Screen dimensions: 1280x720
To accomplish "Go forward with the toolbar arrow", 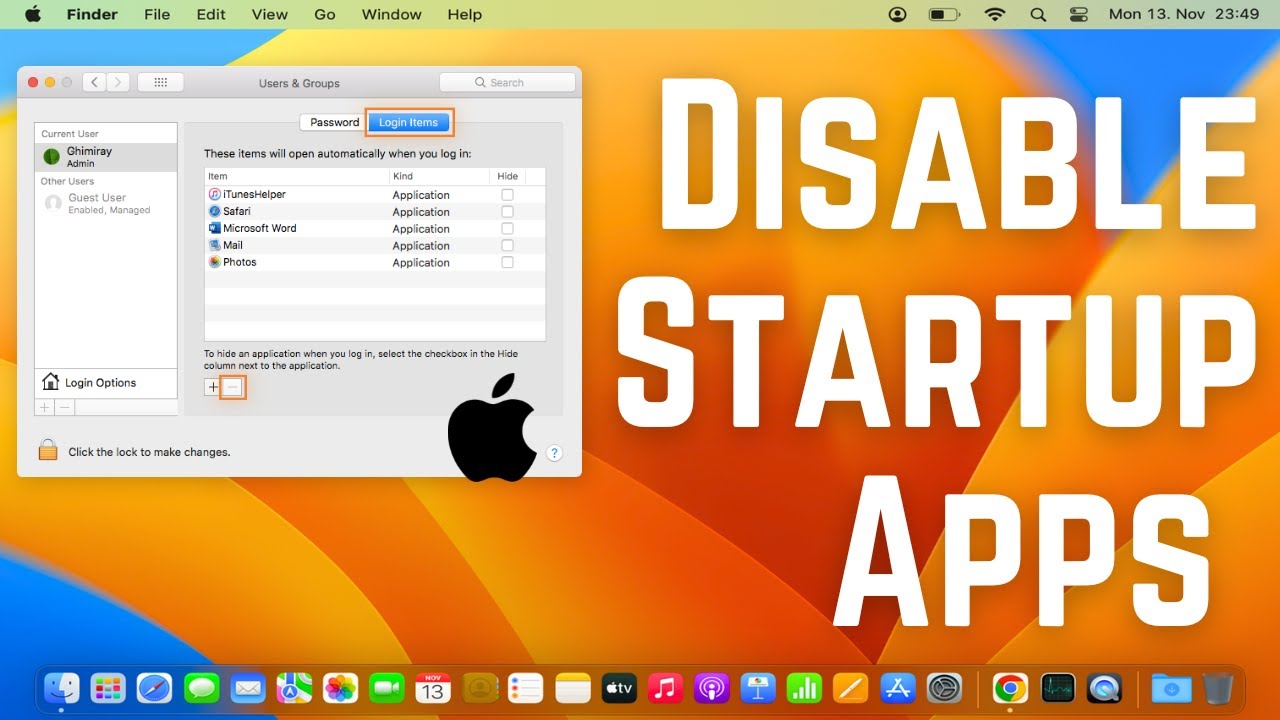I will coord(118,83).
